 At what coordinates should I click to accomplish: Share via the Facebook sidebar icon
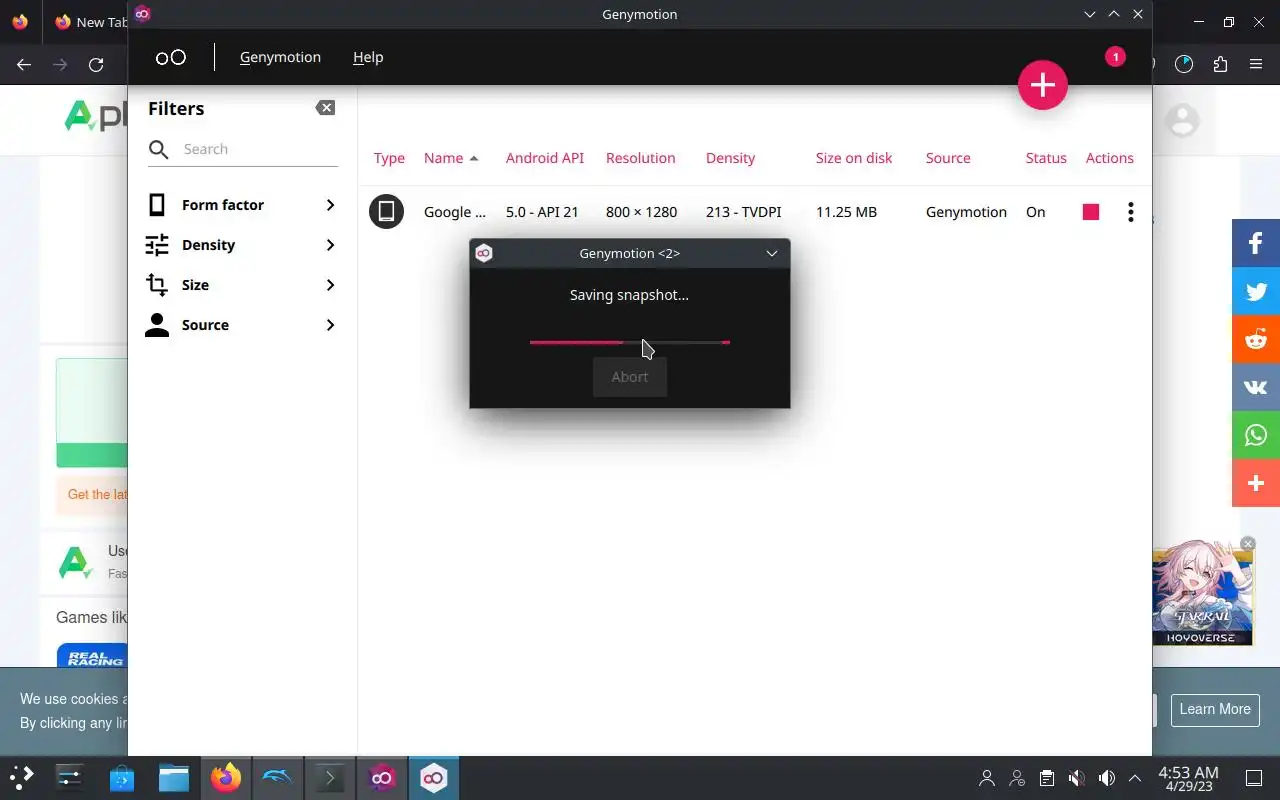click(1256, 243)
